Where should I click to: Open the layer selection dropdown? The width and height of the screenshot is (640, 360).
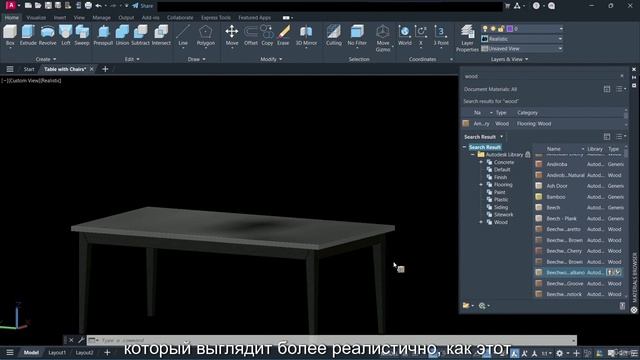coord(561,29)
